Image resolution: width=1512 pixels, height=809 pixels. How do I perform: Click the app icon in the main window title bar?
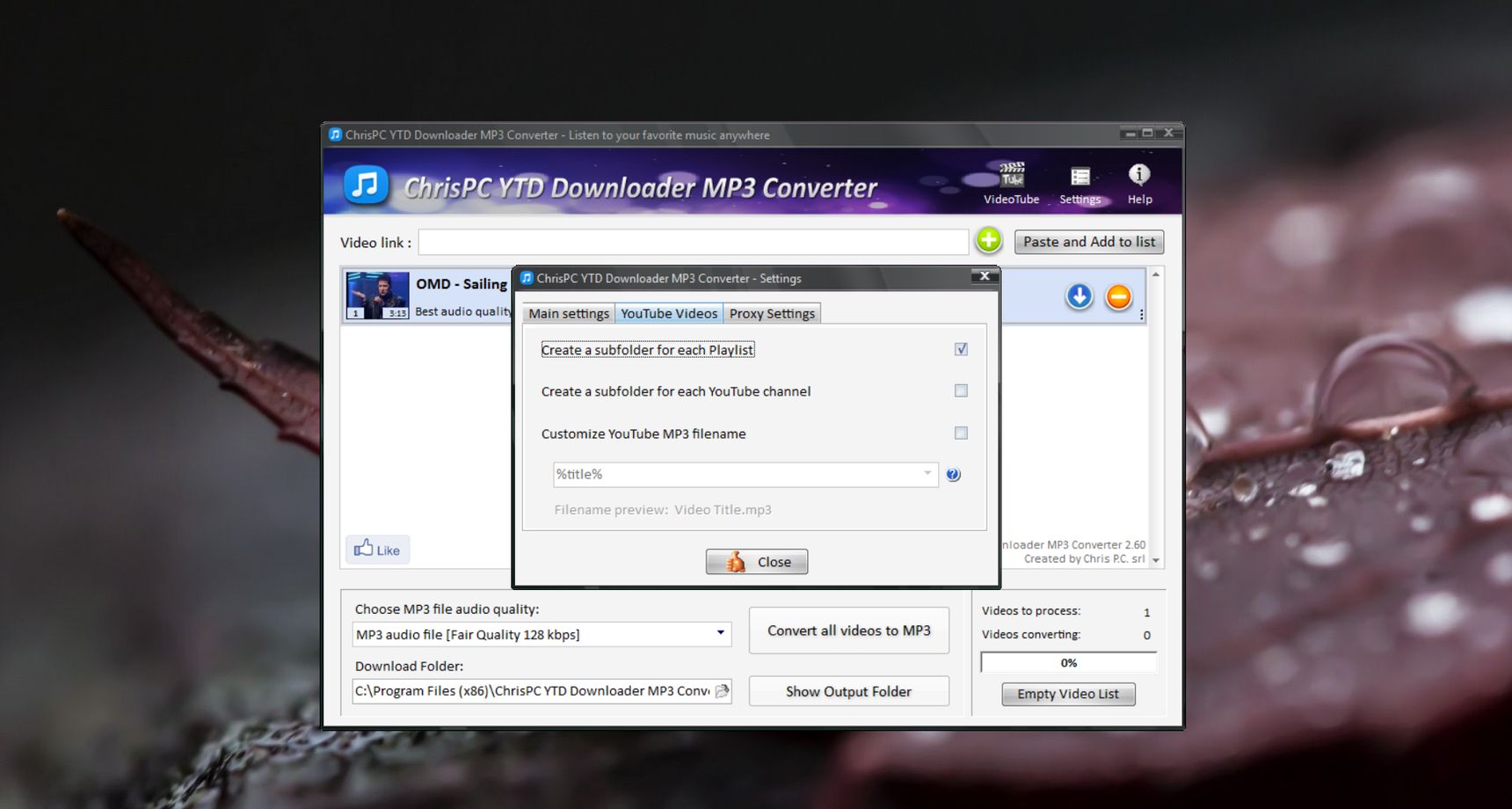click(335, 135)
